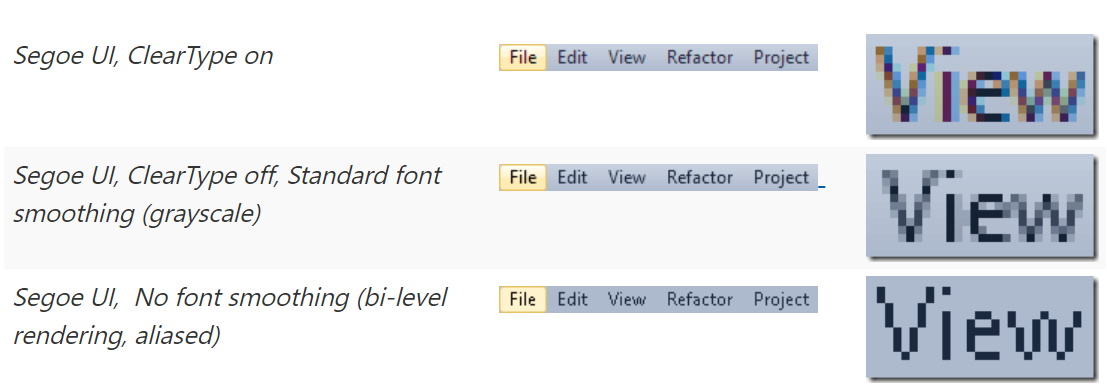Viewport: 1107px width, 389px height.
Task: Choose Project in the aliased menu bar
Action: pos(781,300)
